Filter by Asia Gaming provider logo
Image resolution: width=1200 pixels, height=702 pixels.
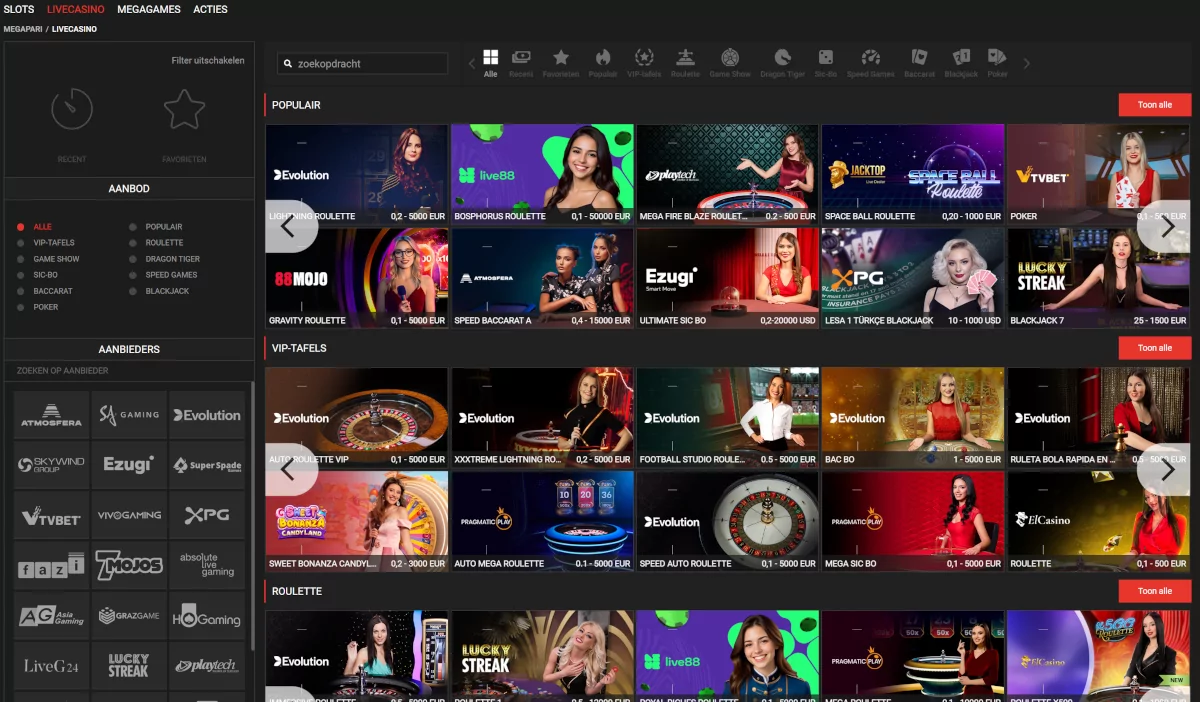click(52, 615)
